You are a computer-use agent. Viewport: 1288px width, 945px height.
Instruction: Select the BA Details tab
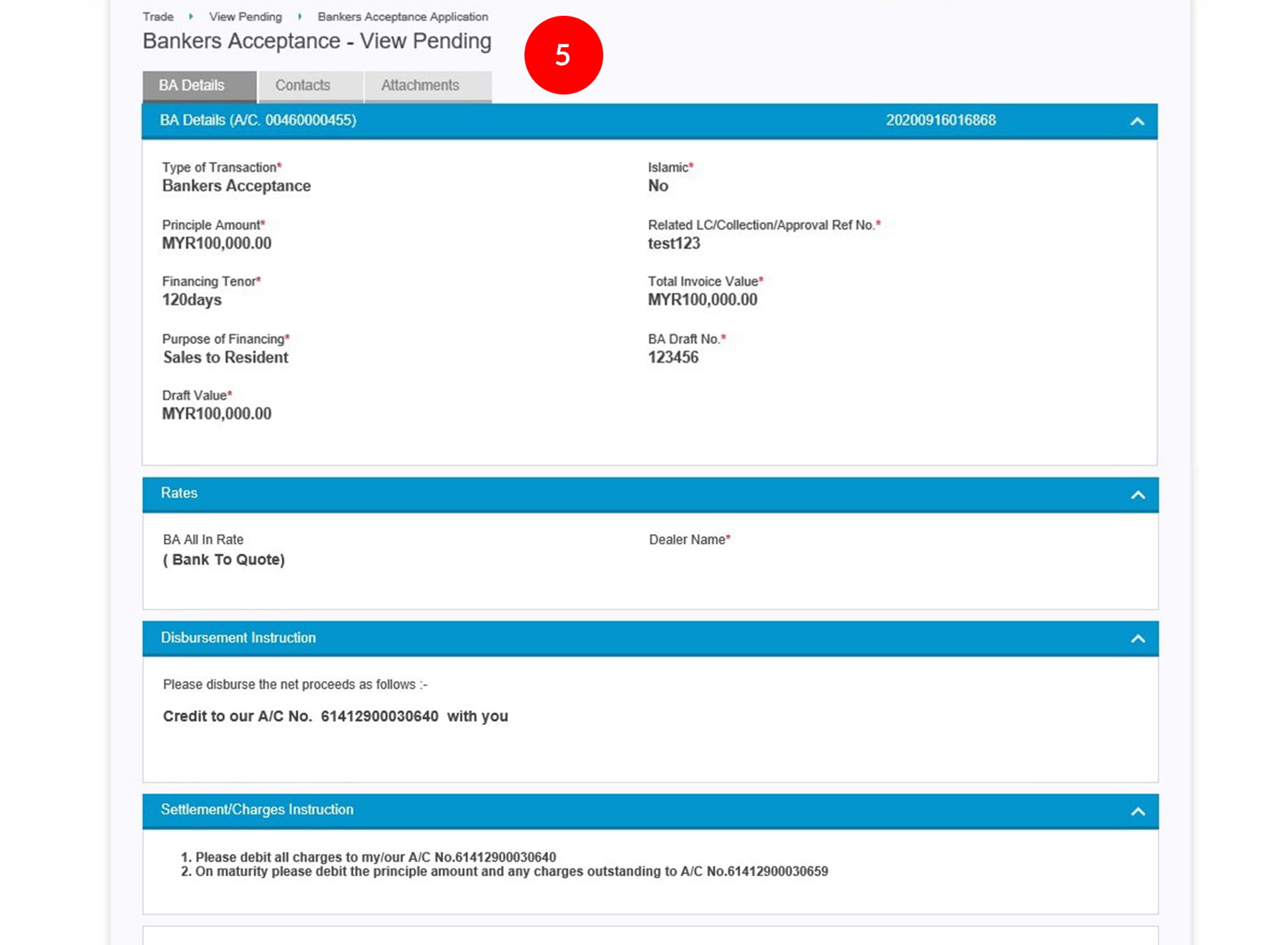(192, 86)
